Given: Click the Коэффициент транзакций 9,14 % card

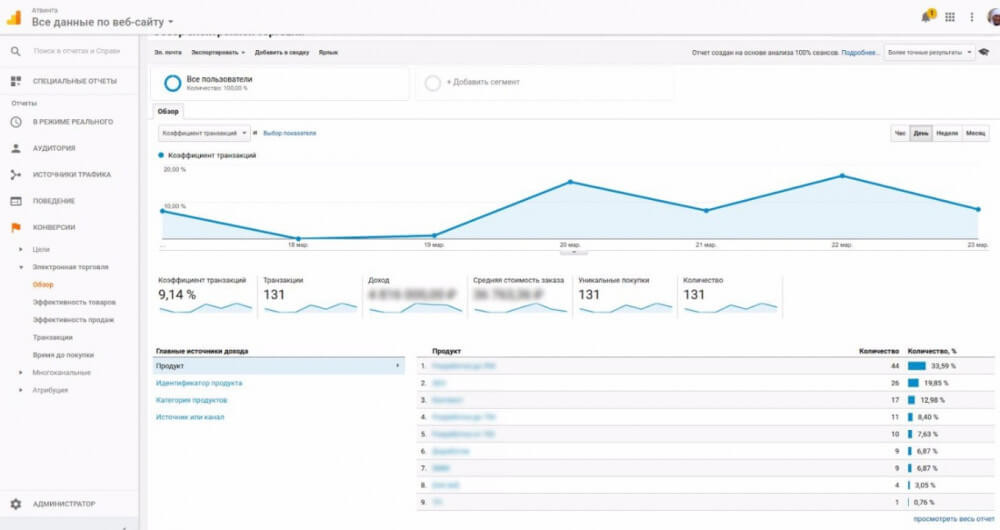Looking at the screenshot, I should point(205,296).
